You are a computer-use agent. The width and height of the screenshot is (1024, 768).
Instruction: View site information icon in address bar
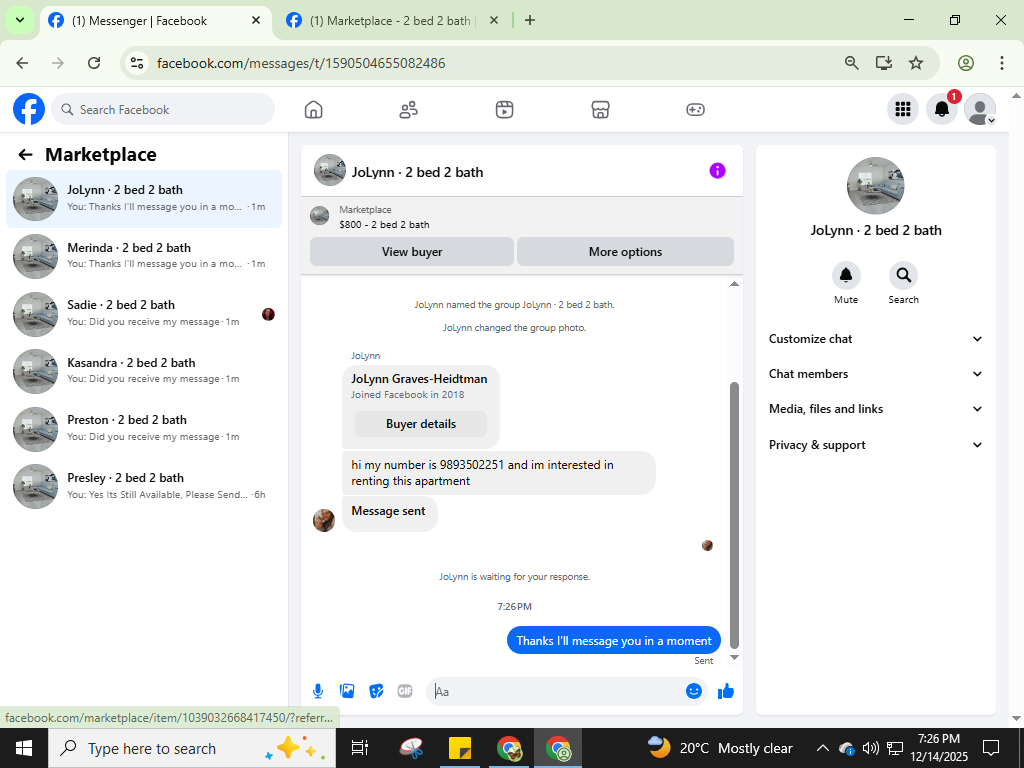pyautogui.click(x=136, y=63)
